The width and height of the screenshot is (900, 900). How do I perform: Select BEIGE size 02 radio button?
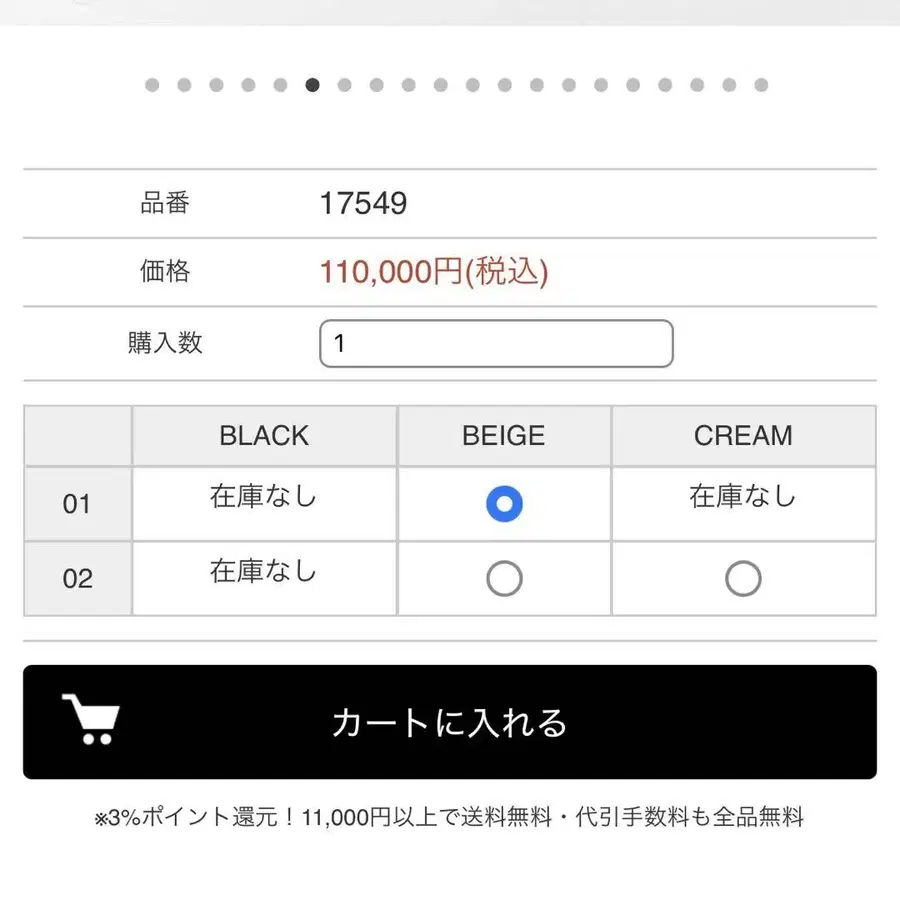click(504, 578)
